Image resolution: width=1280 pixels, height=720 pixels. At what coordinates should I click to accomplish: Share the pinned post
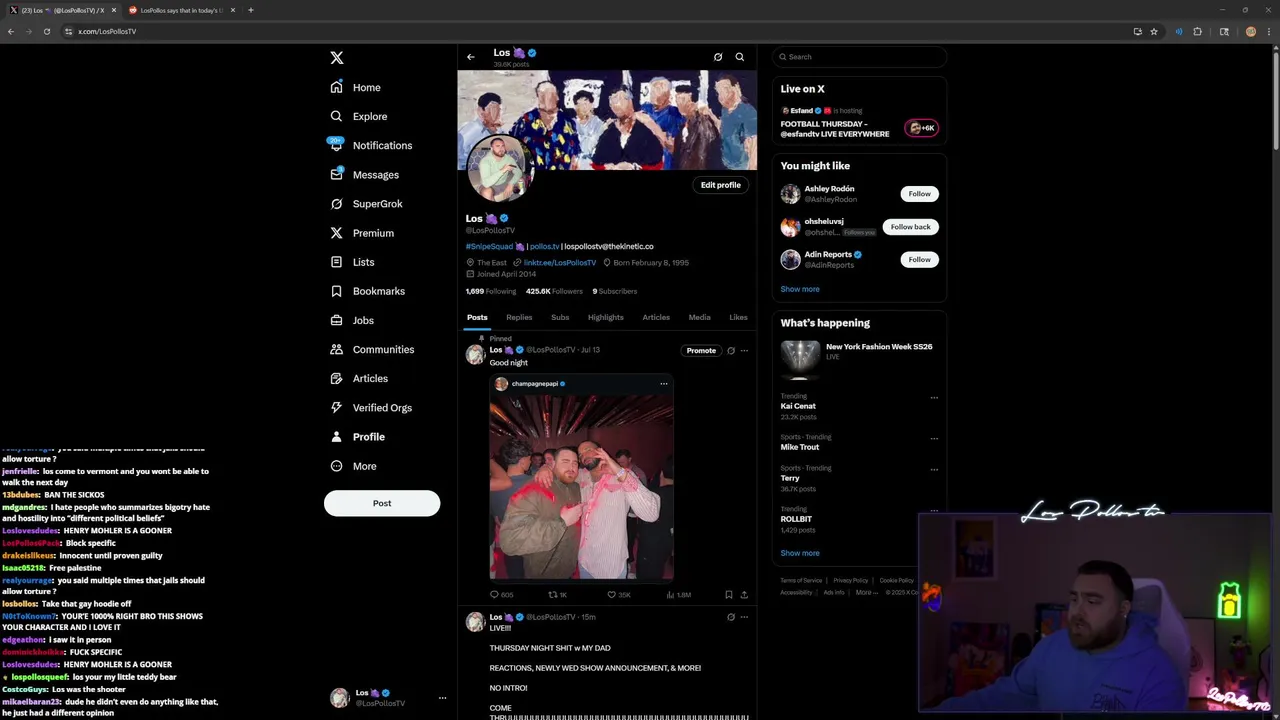tap(744, 594)
